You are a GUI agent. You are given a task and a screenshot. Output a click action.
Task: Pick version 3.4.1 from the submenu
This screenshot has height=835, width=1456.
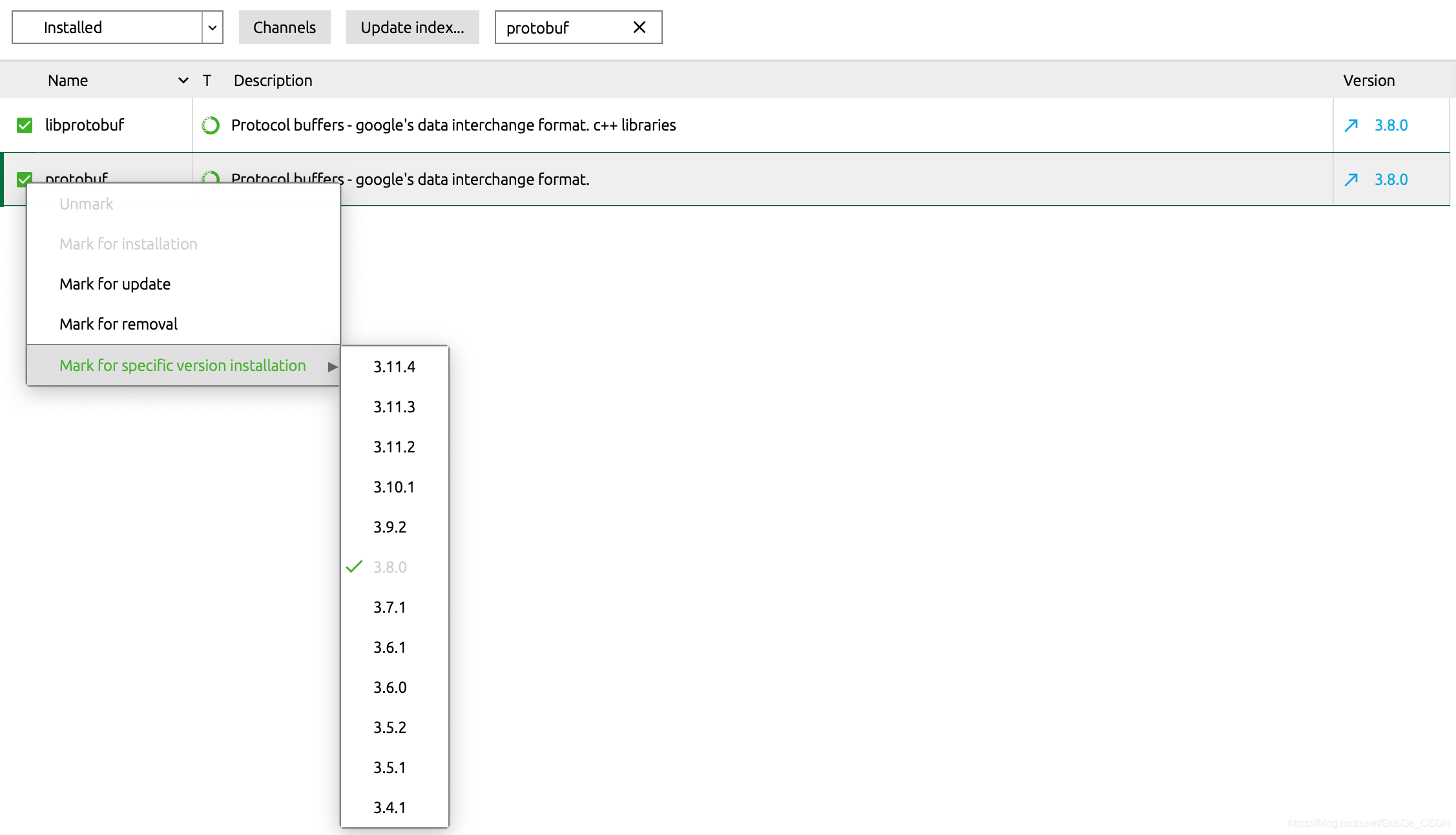(395, 807)
